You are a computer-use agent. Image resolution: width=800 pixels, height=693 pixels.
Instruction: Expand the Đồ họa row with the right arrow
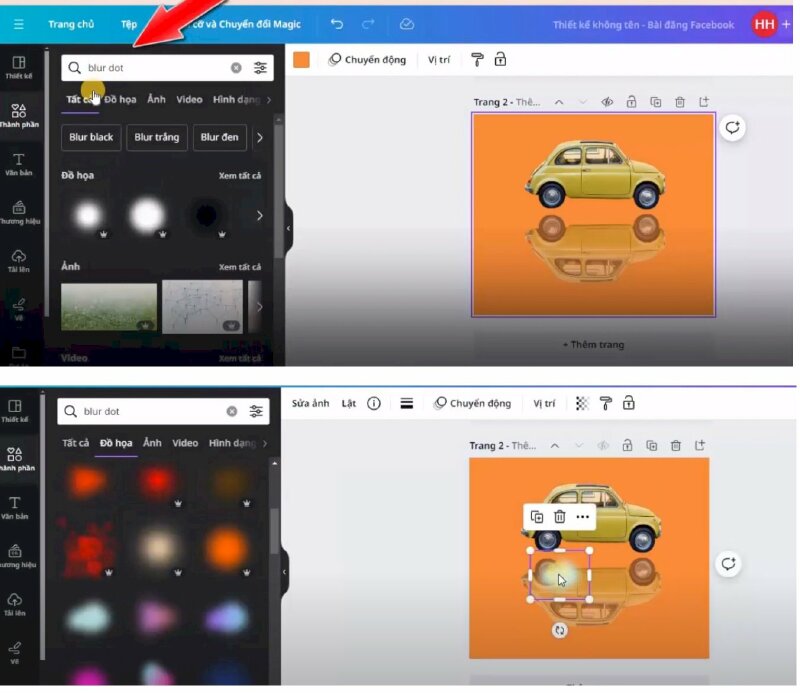click(260, 215)
